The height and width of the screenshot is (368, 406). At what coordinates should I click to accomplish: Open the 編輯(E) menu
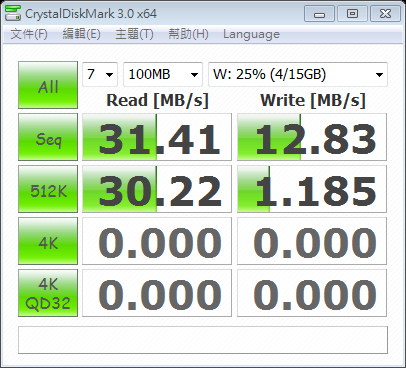(82, 34)
